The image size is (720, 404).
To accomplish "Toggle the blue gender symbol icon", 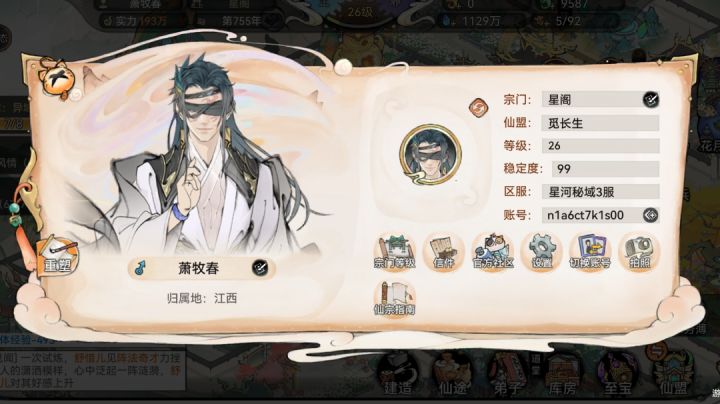I will [x=141, y=268].
